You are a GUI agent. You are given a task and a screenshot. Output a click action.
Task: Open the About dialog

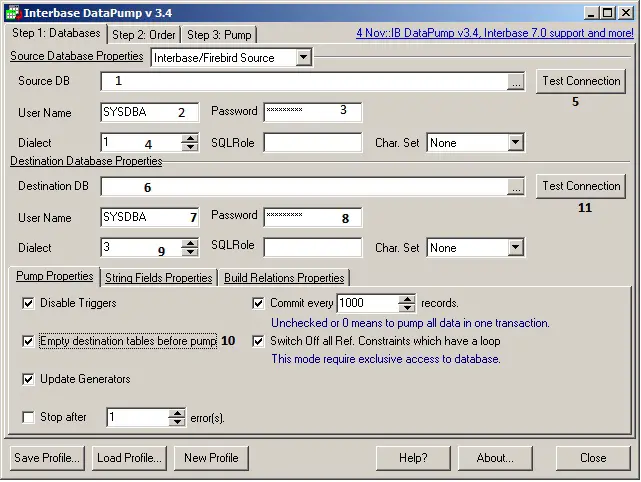click(495, 458)
